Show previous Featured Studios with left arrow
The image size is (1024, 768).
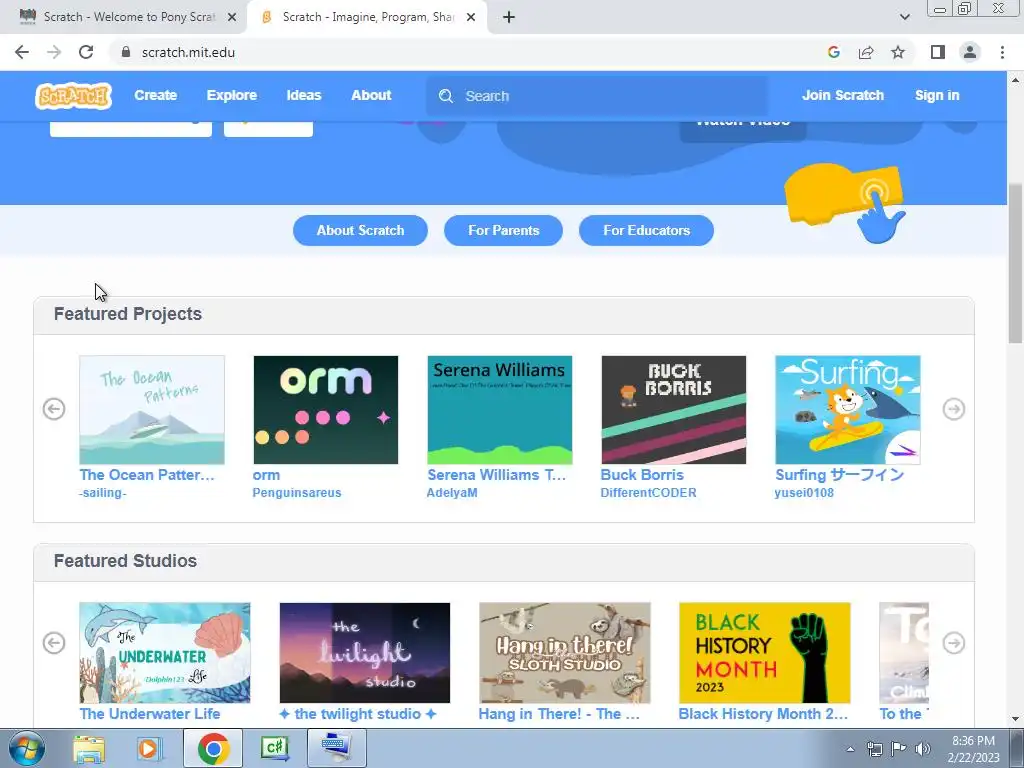pos(54,643)
